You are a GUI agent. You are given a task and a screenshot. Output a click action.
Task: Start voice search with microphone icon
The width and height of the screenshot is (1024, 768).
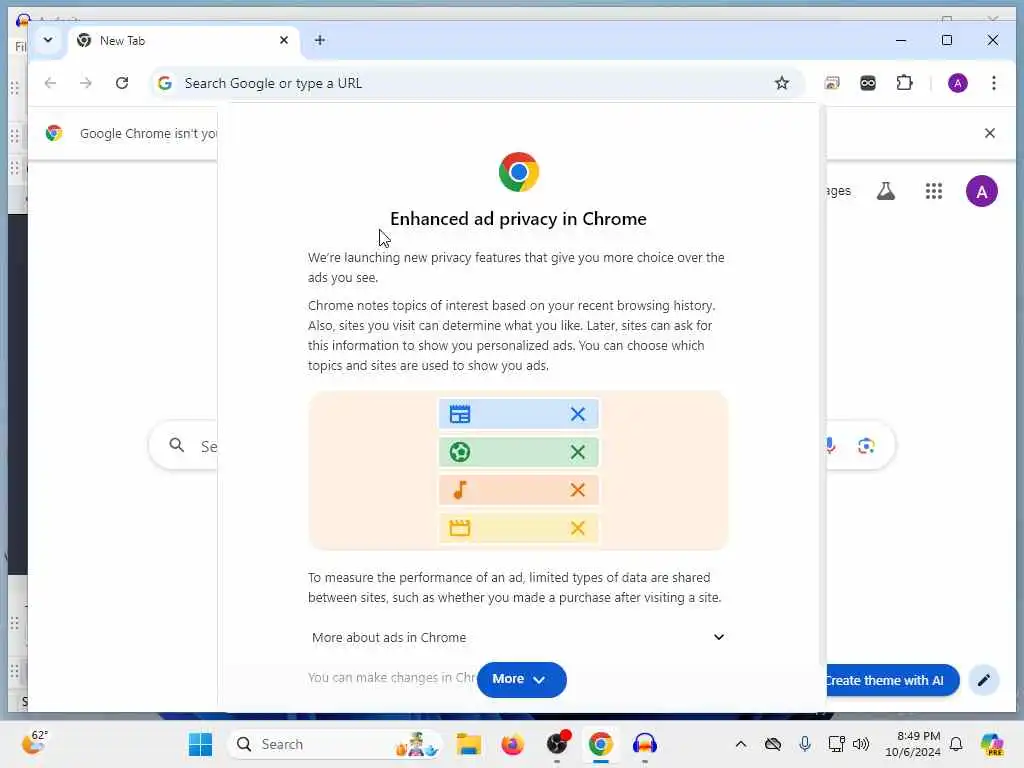click(x=829, y=445)
